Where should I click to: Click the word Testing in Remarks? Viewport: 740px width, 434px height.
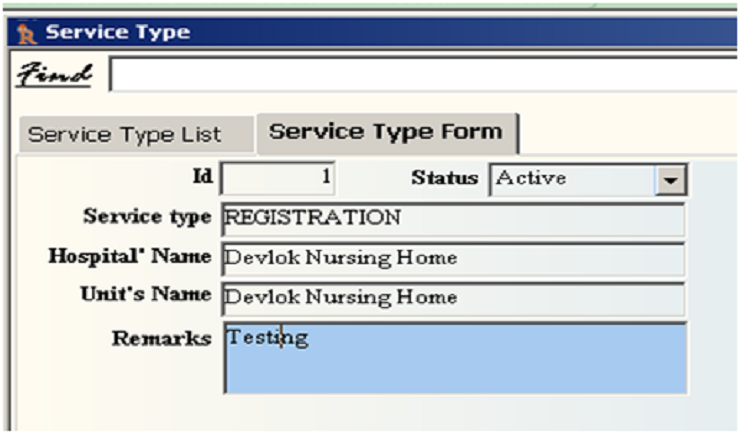click(x=267, y=338)
